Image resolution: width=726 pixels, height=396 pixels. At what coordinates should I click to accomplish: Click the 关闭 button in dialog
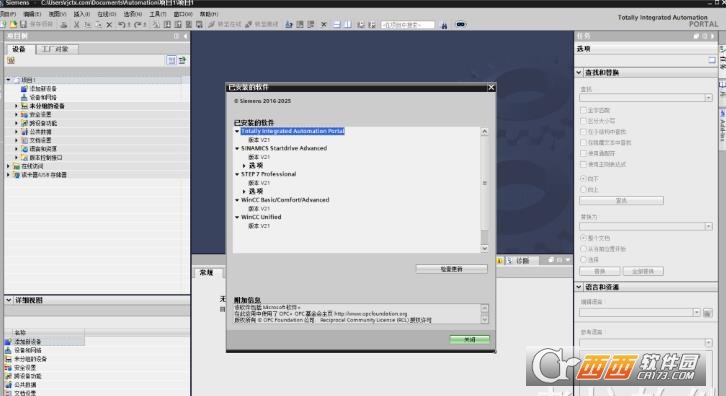click(469, 339)
